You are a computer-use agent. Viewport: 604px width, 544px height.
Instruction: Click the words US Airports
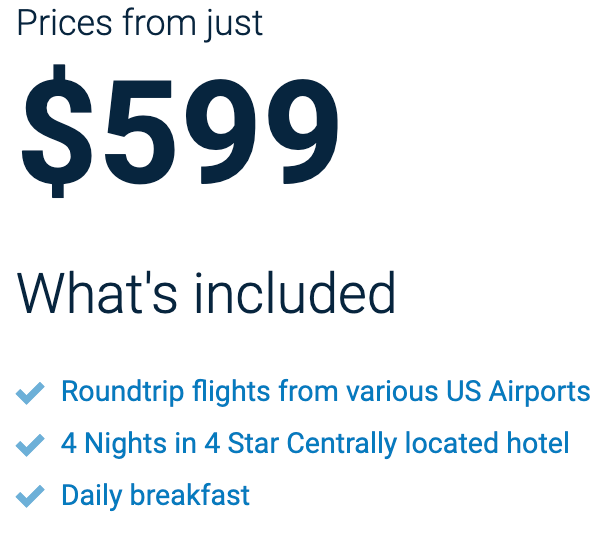(518, 391)
